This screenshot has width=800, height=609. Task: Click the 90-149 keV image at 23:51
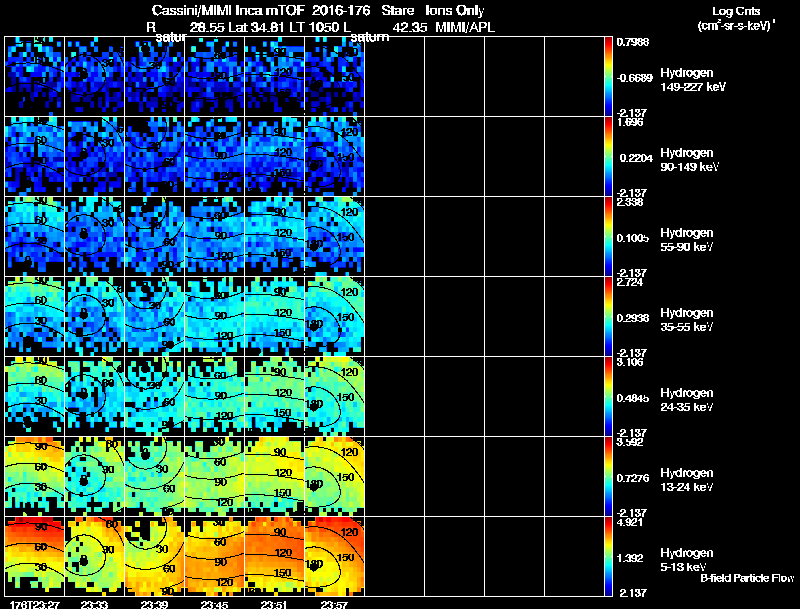pos(274,156)
